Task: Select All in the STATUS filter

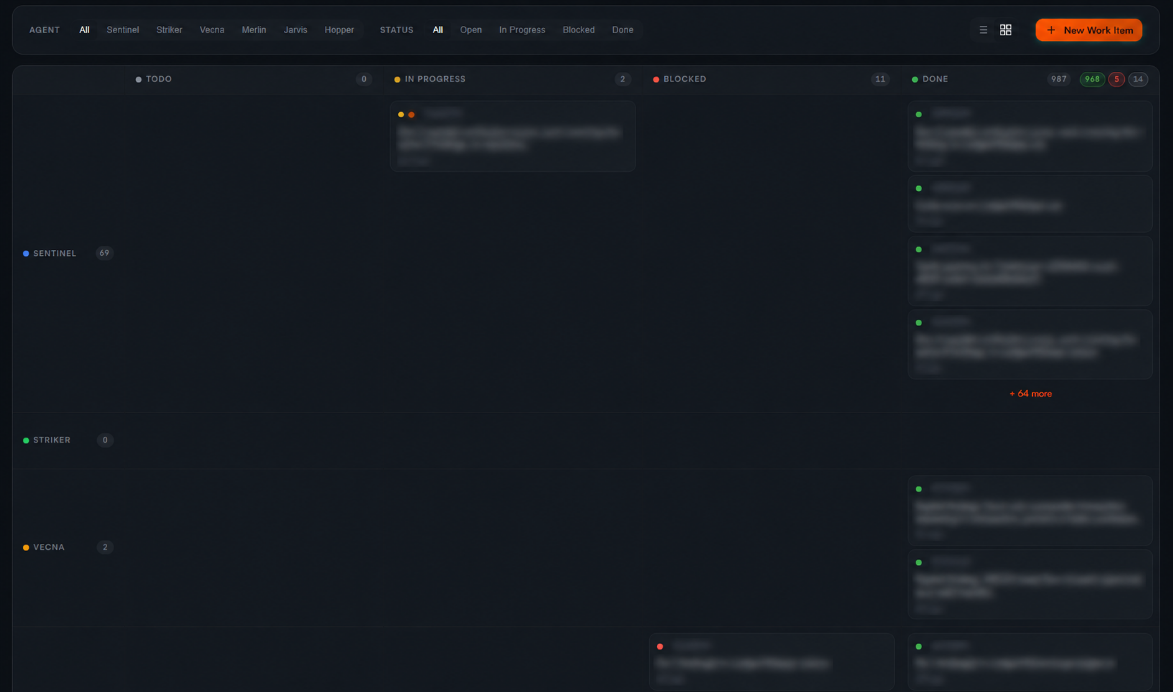Action: click(x=438, y=30)
